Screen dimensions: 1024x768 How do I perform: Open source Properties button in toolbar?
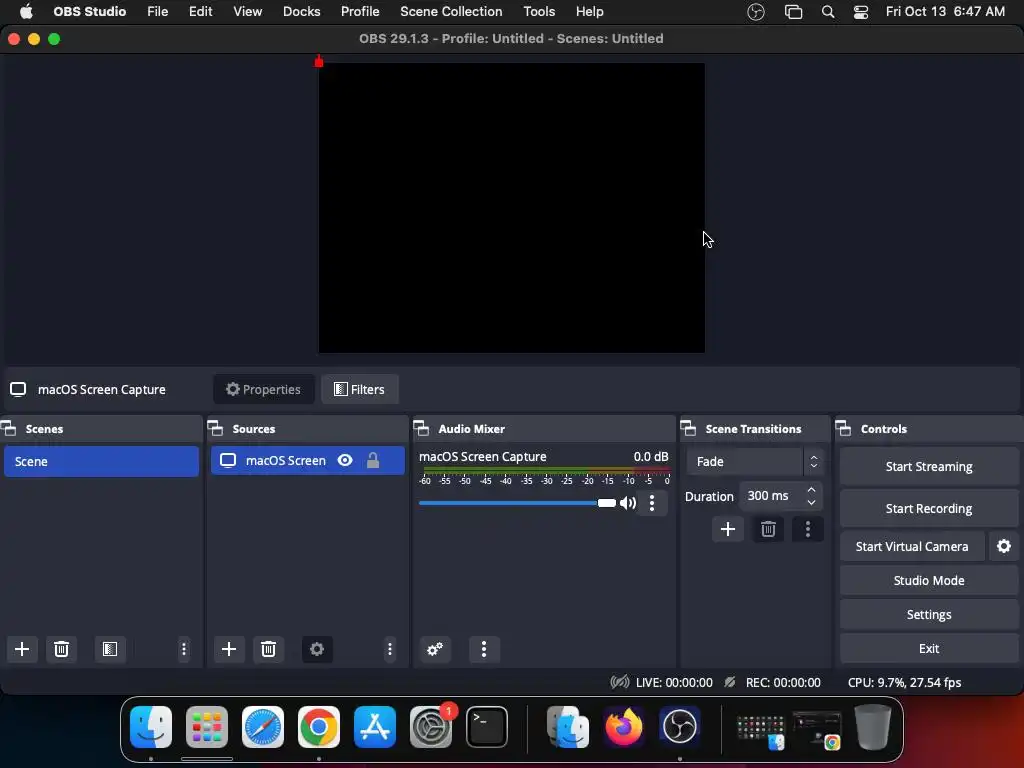[x=263, y=389]
